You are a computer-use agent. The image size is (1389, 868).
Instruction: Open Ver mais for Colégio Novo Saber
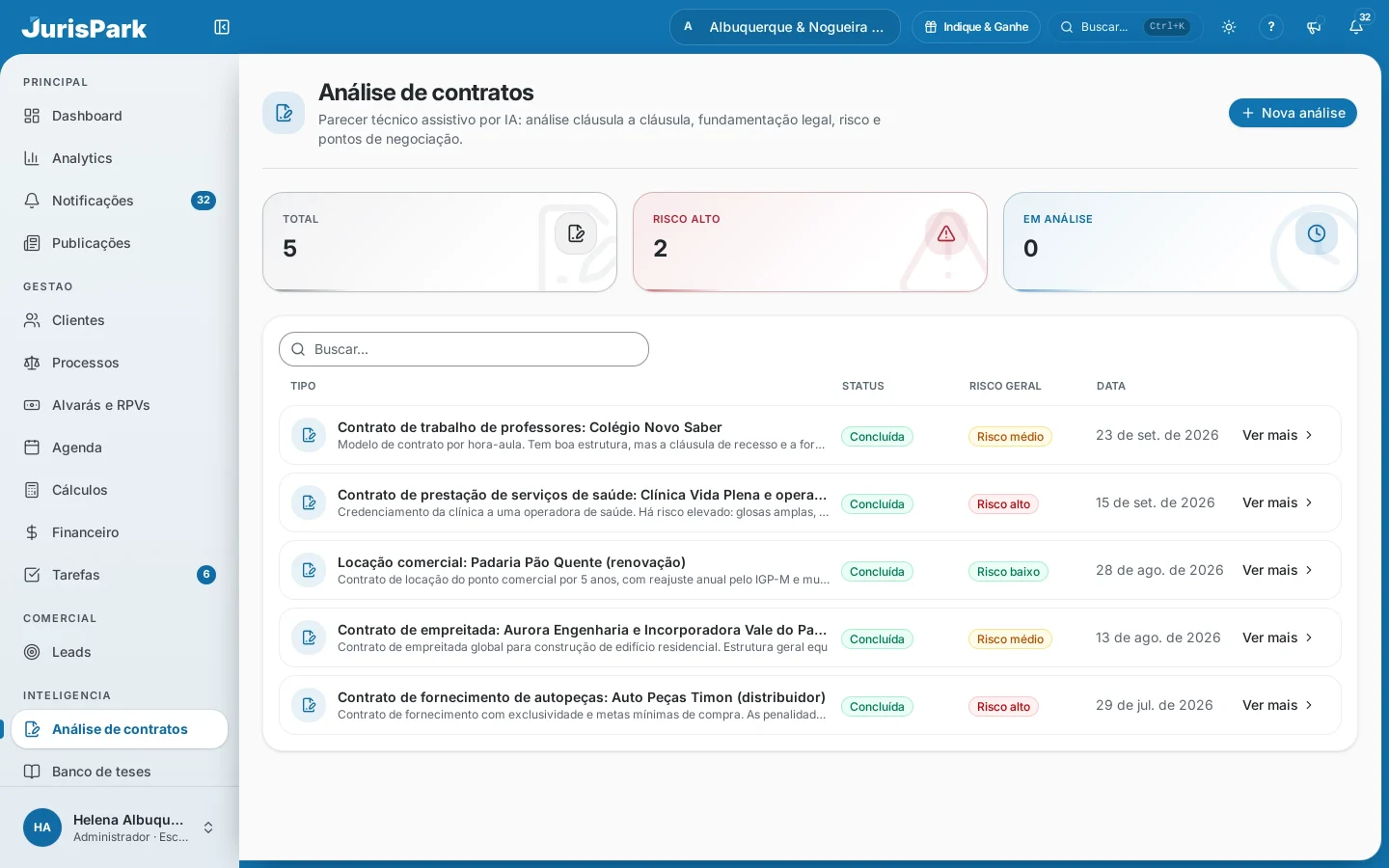click(1277, 435)
